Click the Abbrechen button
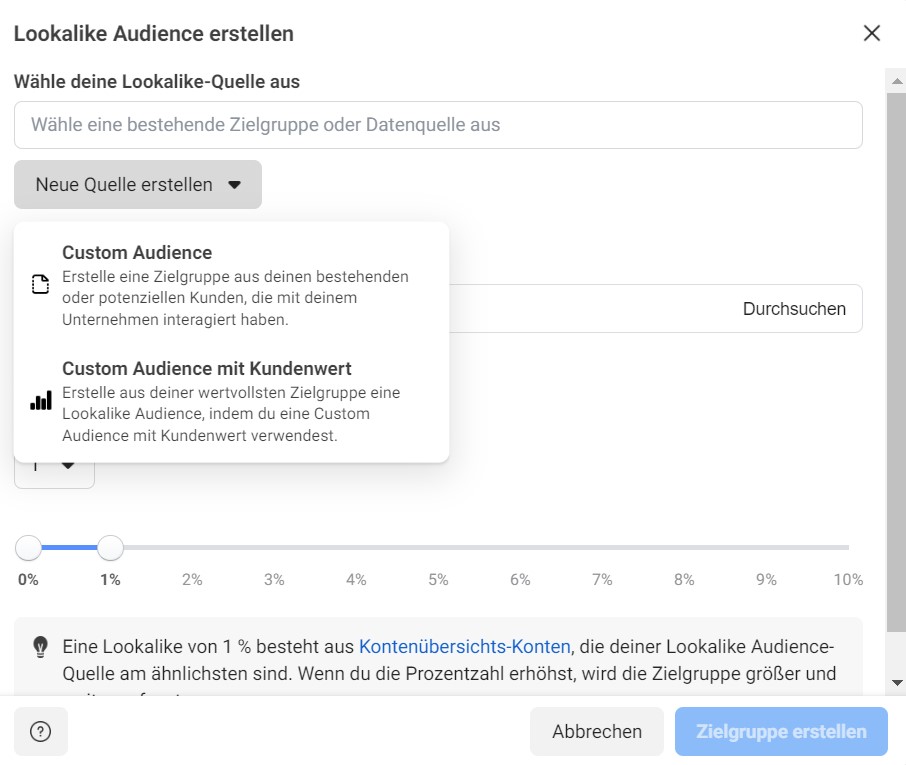906x765 pixels. pyautogui.click(x=596, y=731)
